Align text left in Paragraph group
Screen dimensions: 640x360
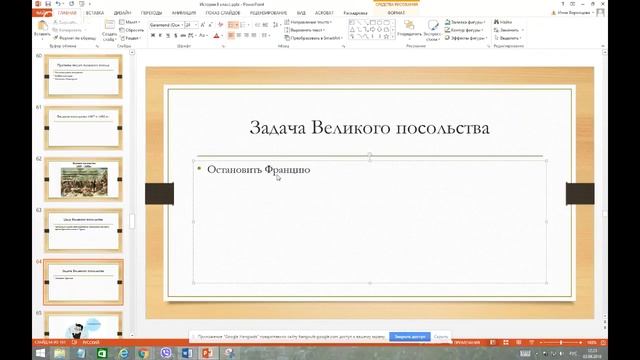[231, 36]
